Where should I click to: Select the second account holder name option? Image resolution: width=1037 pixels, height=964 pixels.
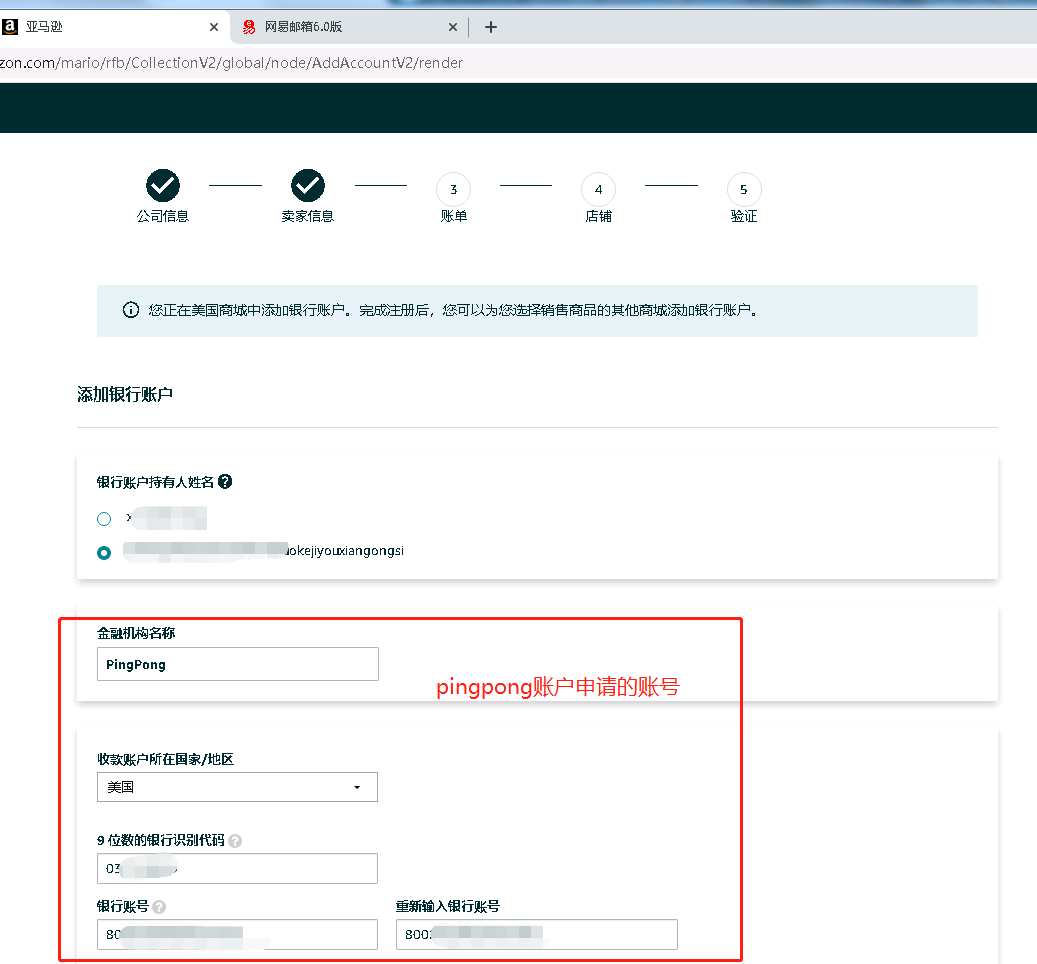pos(104,550)
